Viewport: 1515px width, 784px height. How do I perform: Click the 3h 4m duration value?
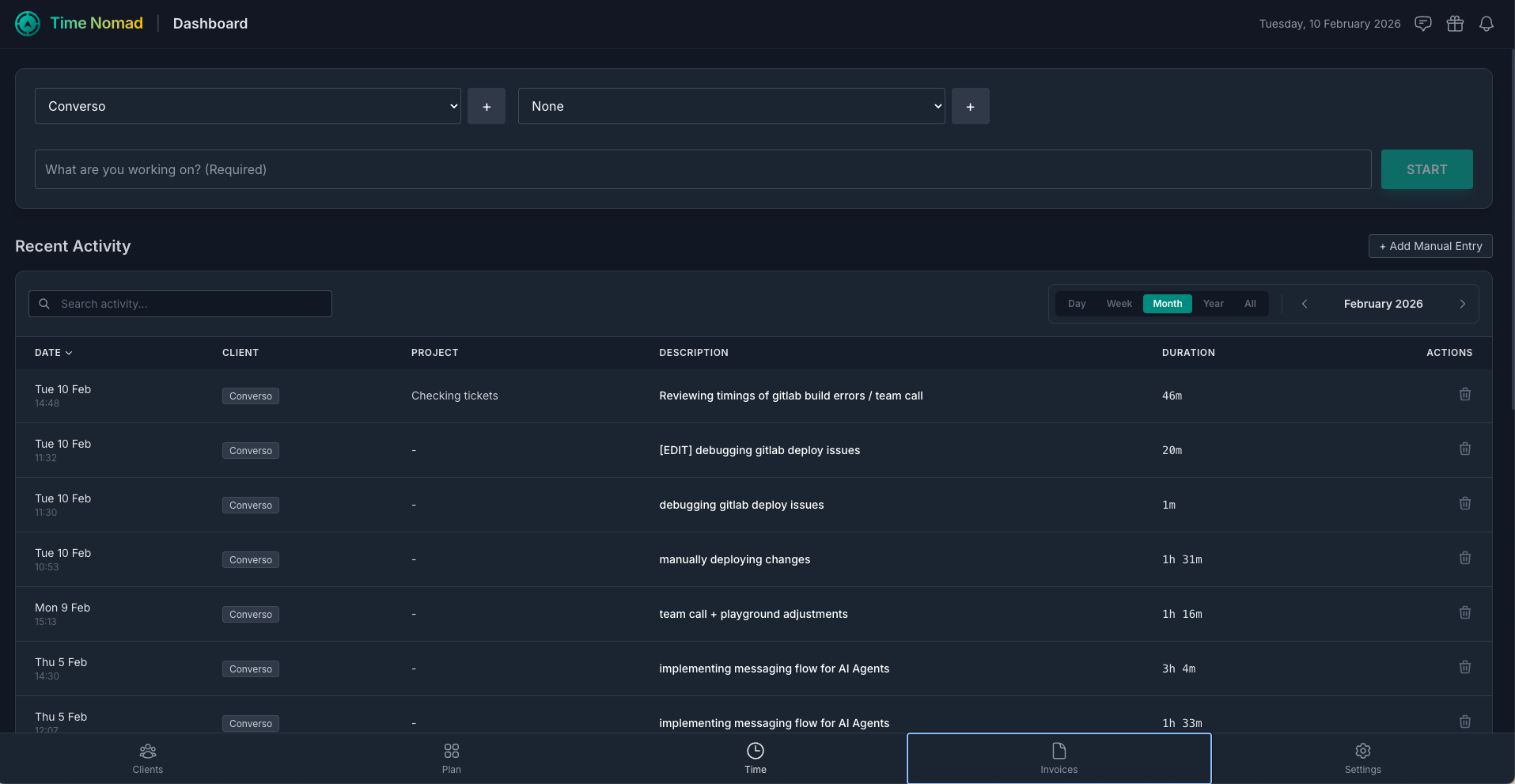click(1179, 668)
